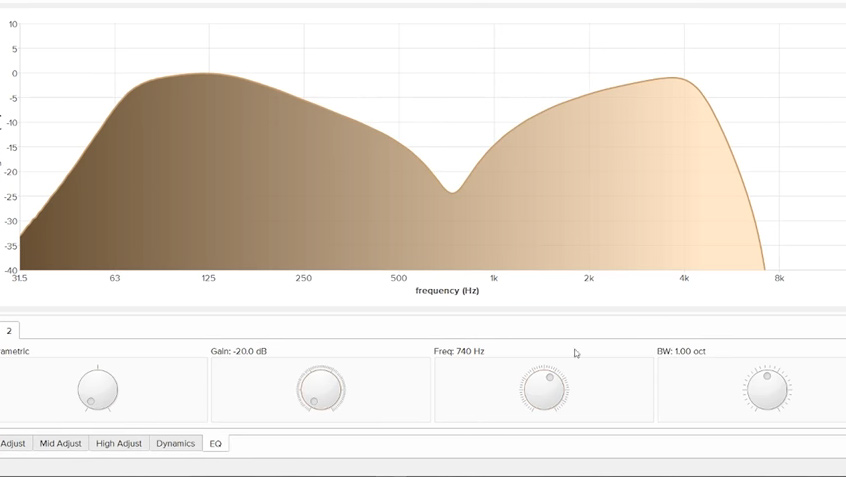
Task: Click the curve peak near 125 Hz
Action: [x=208, y=74]
